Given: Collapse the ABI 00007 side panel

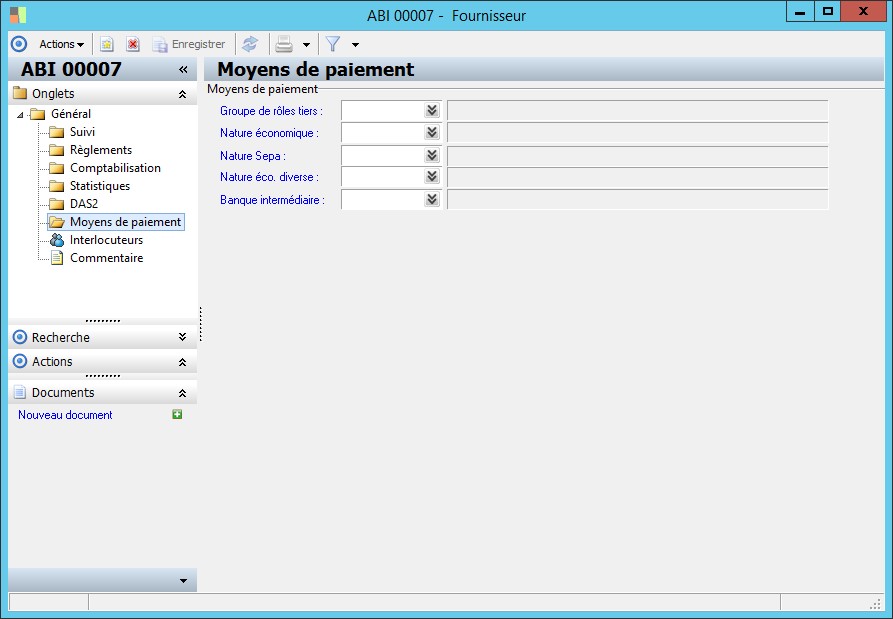Looking at the screenshot, I should click(183, 69).
